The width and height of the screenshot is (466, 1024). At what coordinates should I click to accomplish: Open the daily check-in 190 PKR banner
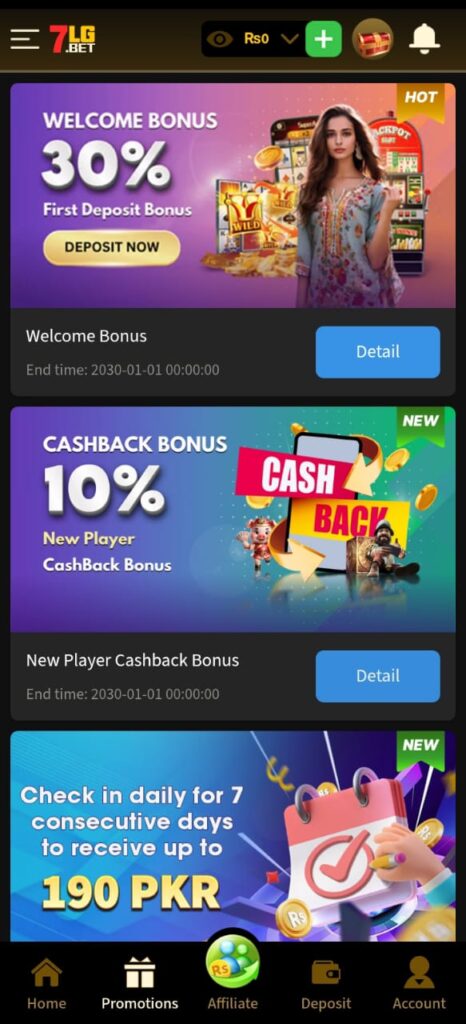tap(233, 836)
